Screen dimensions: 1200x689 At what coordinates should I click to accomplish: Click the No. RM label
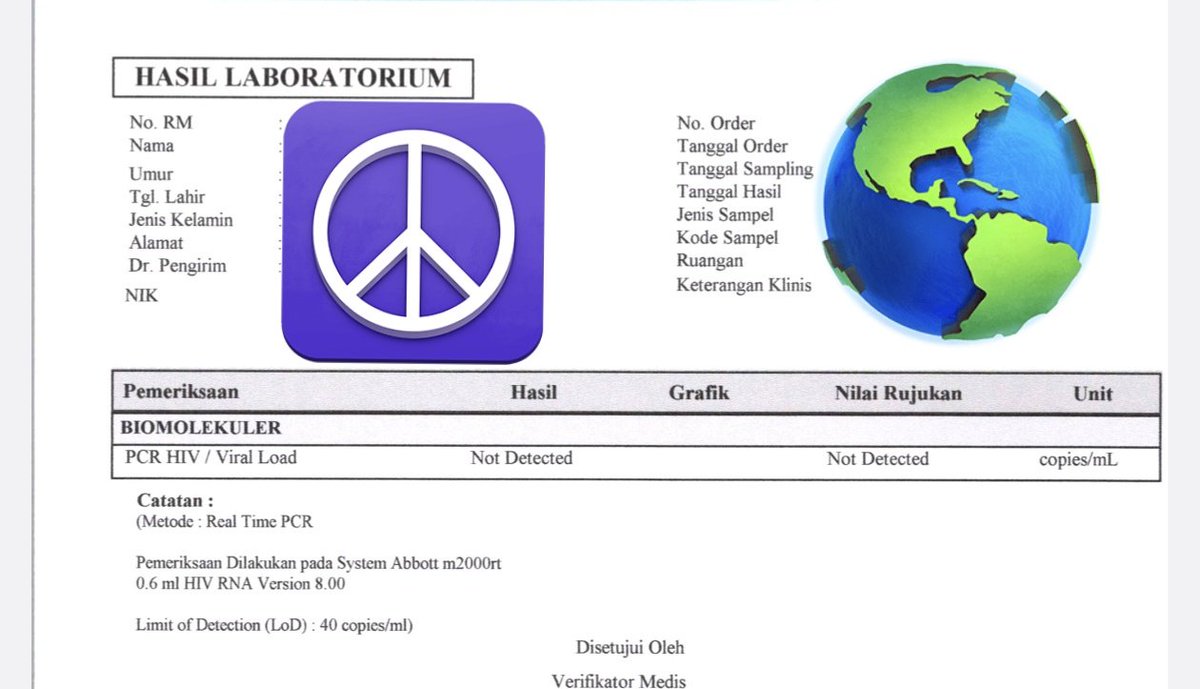(161, 123)
